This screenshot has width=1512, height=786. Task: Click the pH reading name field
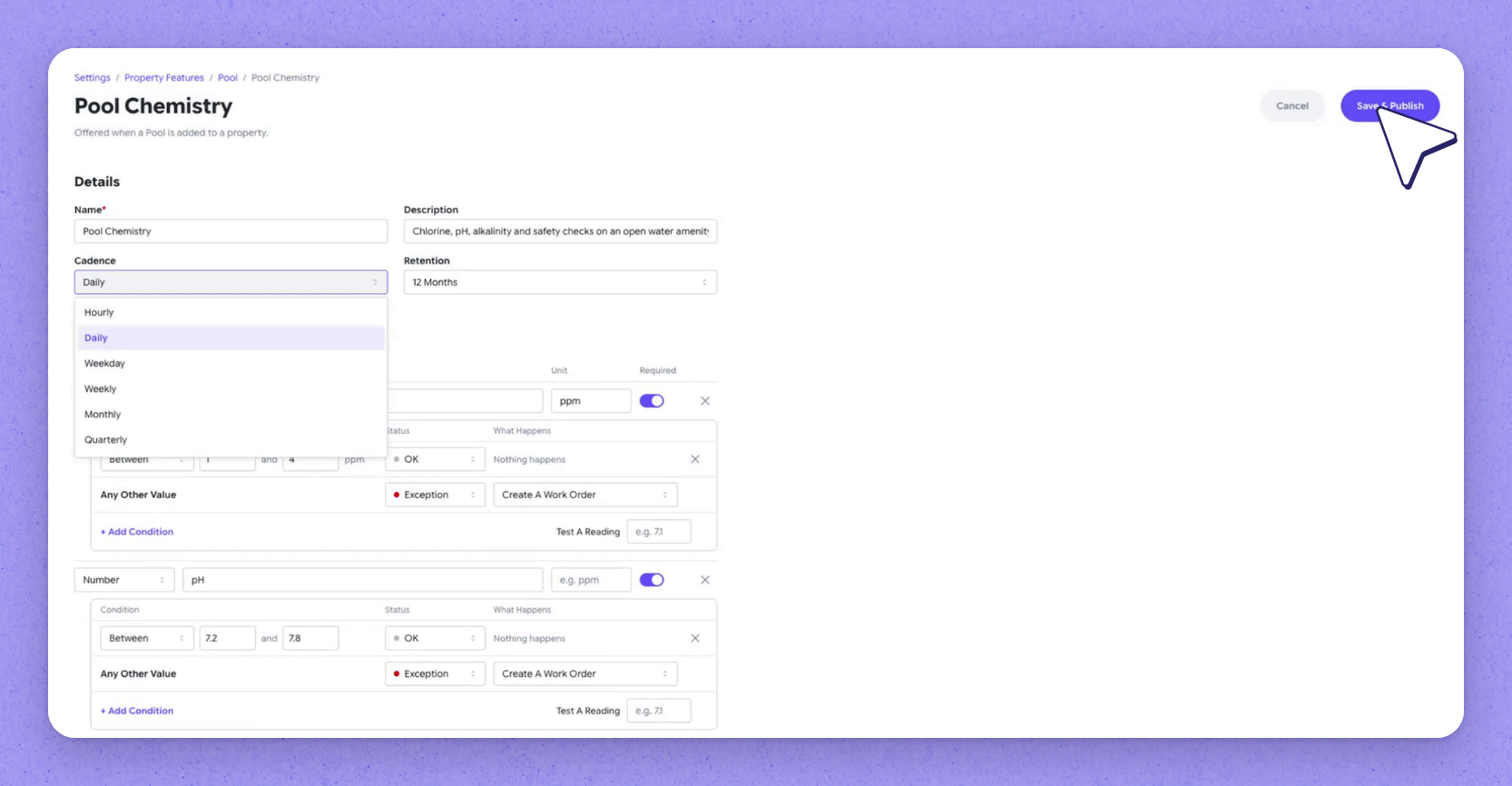pos(363,580)
